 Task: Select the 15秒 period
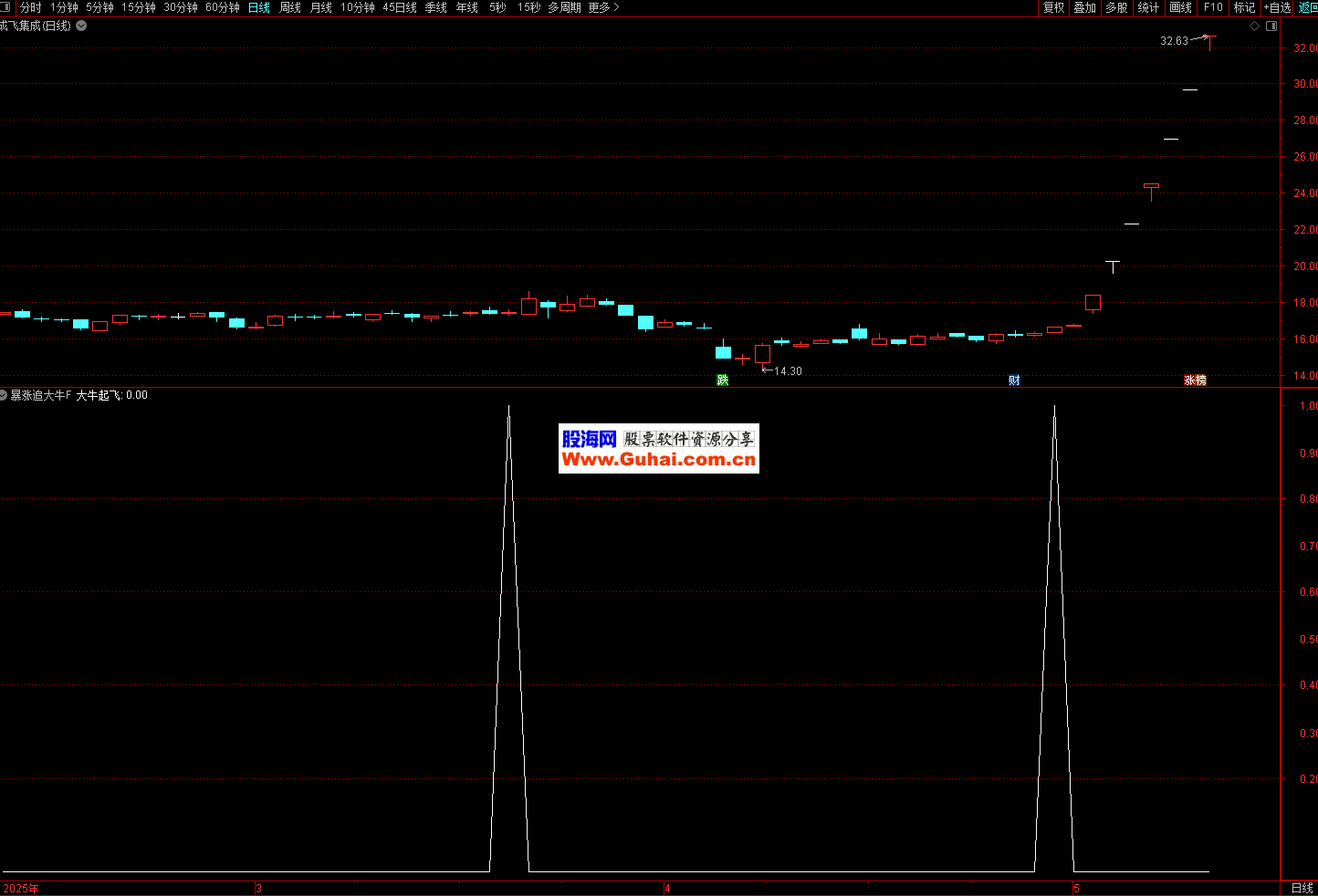click(528, 7)
